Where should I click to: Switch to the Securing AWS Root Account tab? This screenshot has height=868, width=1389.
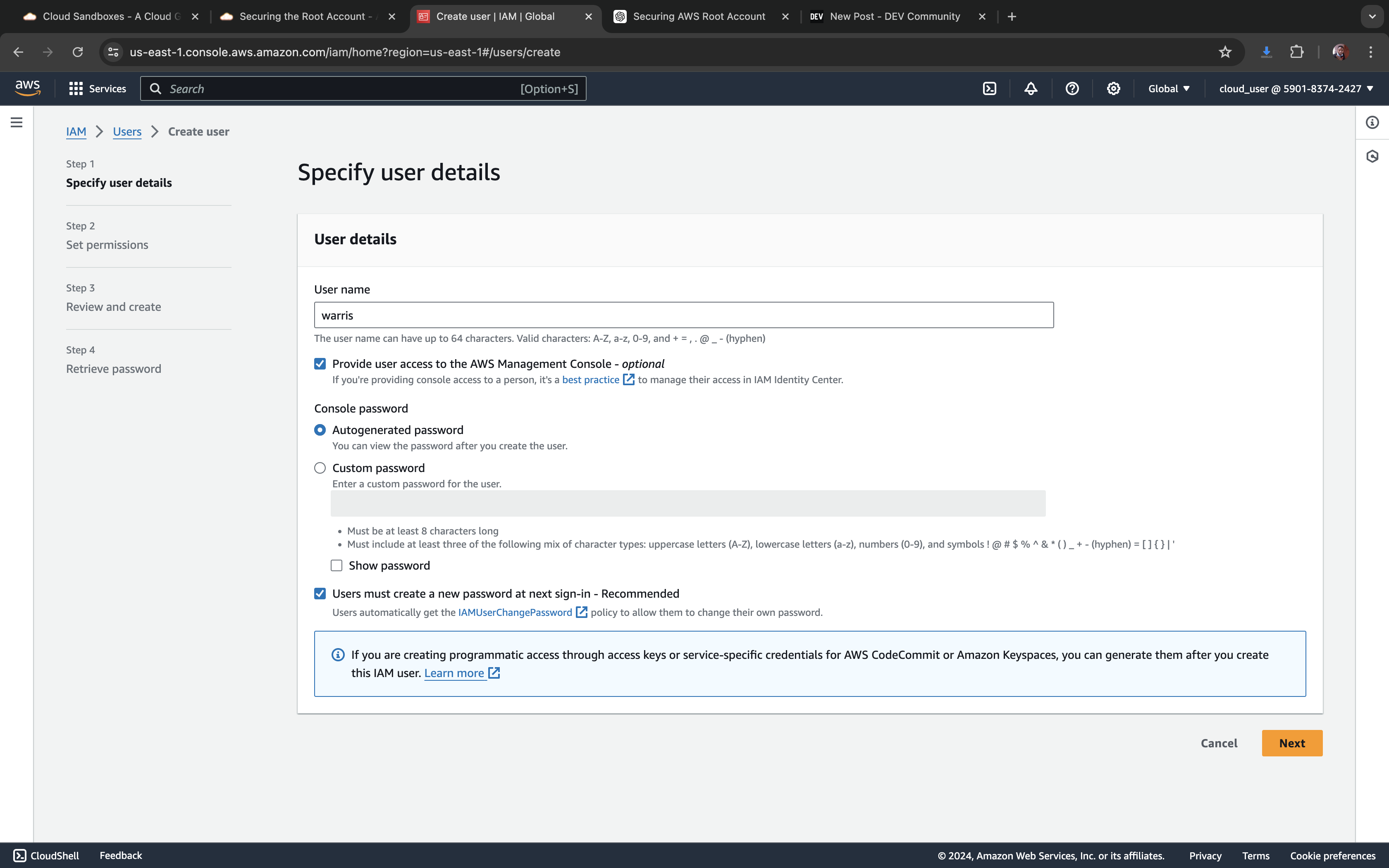698,17
